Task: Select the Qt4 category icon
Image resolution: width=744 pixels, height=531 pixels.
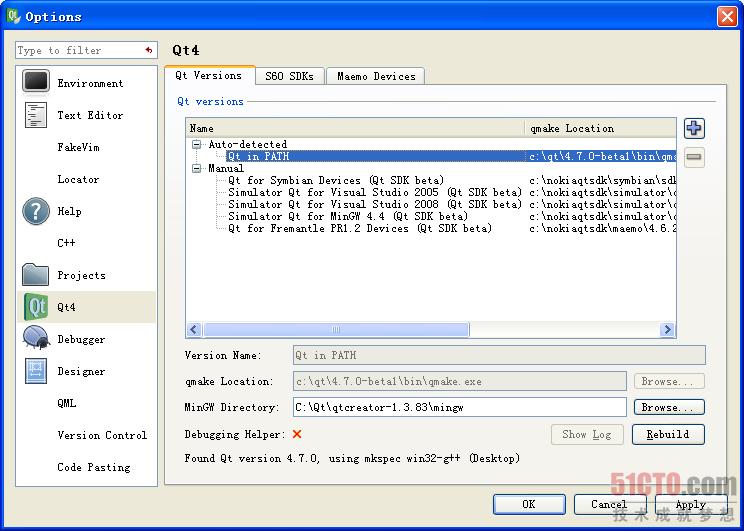Action: 36,307
